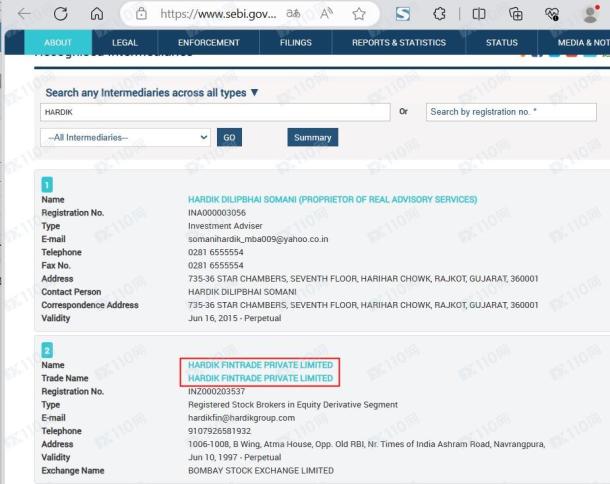Open the All Intermediaries dropdown
The width and height of the screenshot is (610, 484).
125,137
